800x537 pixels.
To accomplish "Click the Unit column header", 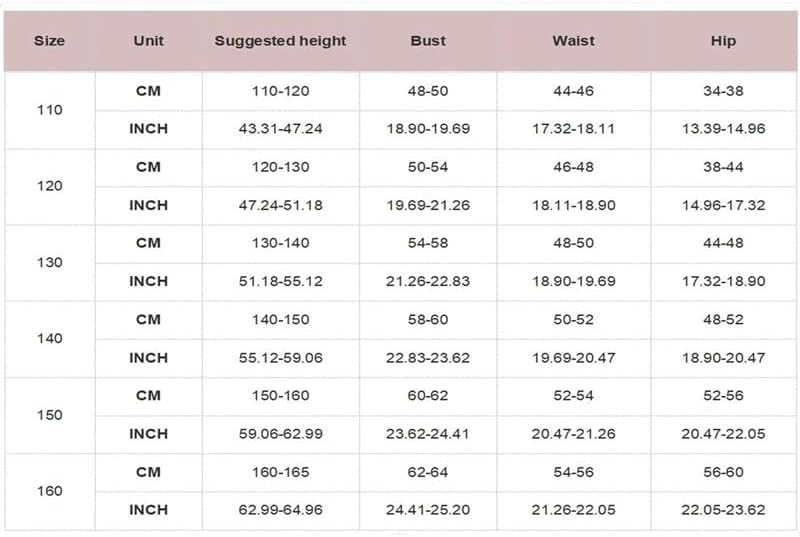I will (148, 41).
